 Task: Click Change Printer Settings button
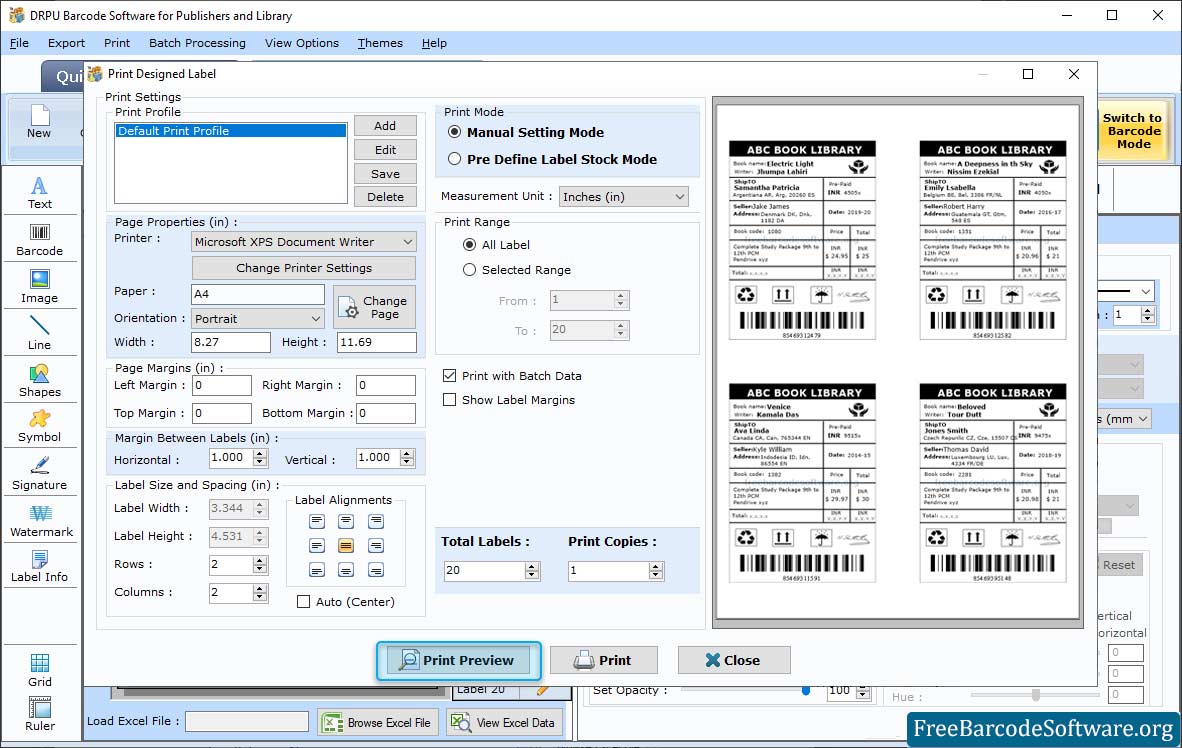(x=304, y=268)
